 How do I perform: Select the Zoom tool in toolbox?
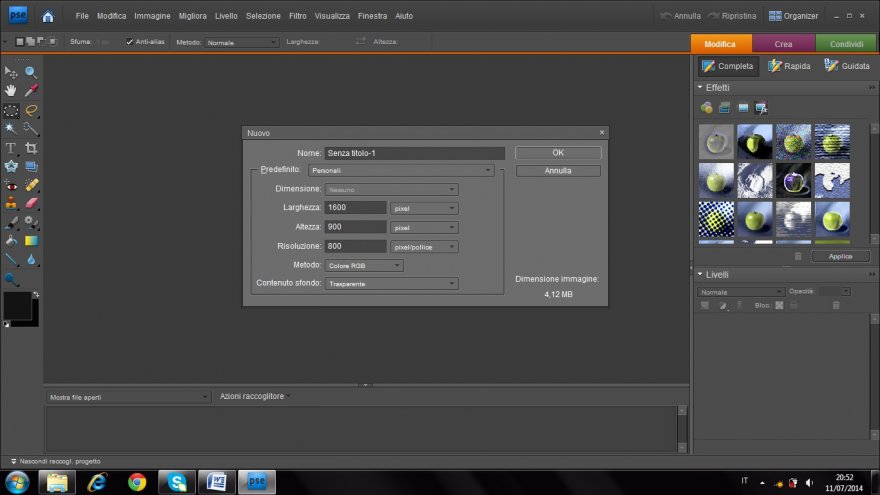31,72
